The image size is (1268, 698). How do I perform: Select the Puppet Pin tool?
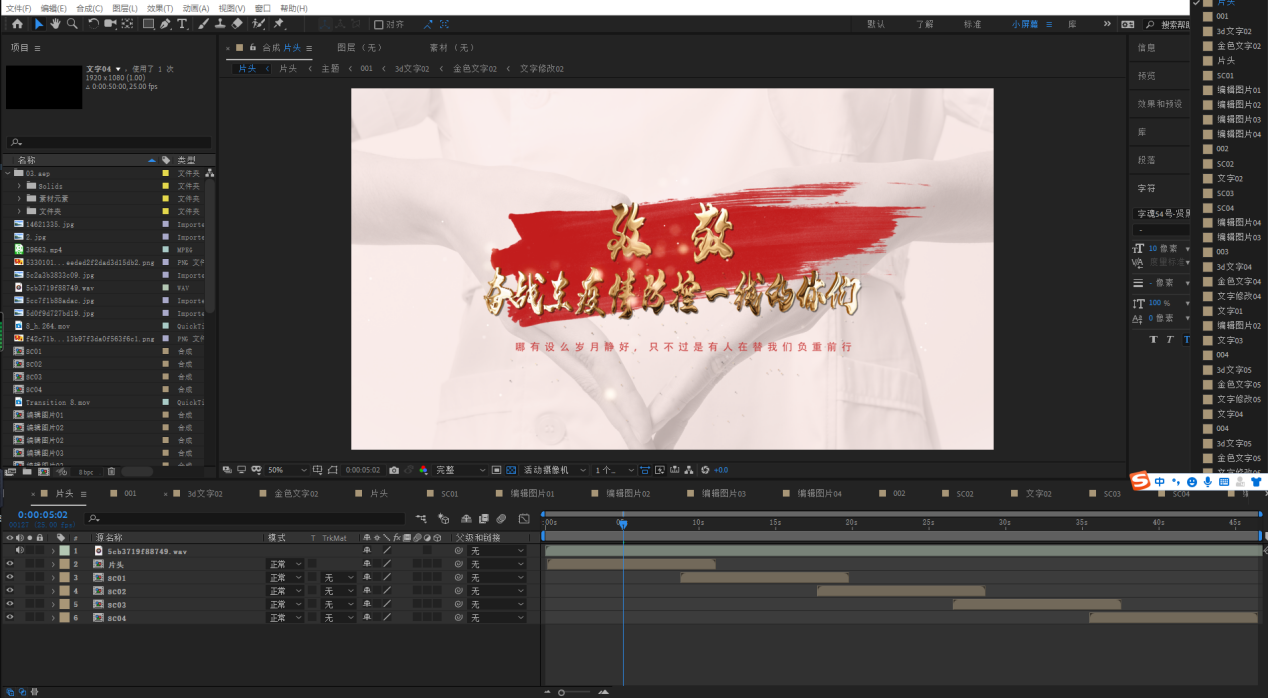tap(279, 24)
